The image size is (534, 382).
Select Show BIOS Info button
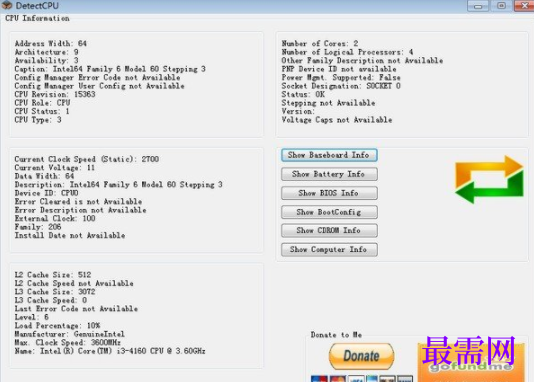329,193
